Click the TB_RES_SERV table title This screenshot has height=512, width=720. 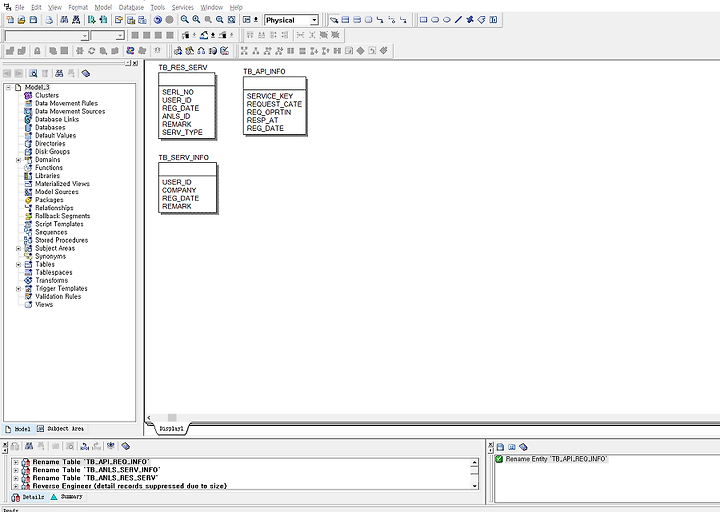[x=183, y=68]
